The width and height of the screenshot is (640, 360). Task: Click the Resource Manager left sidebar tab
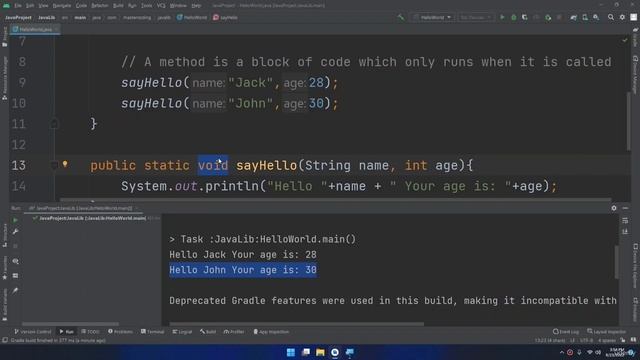[x=5, y=78]
